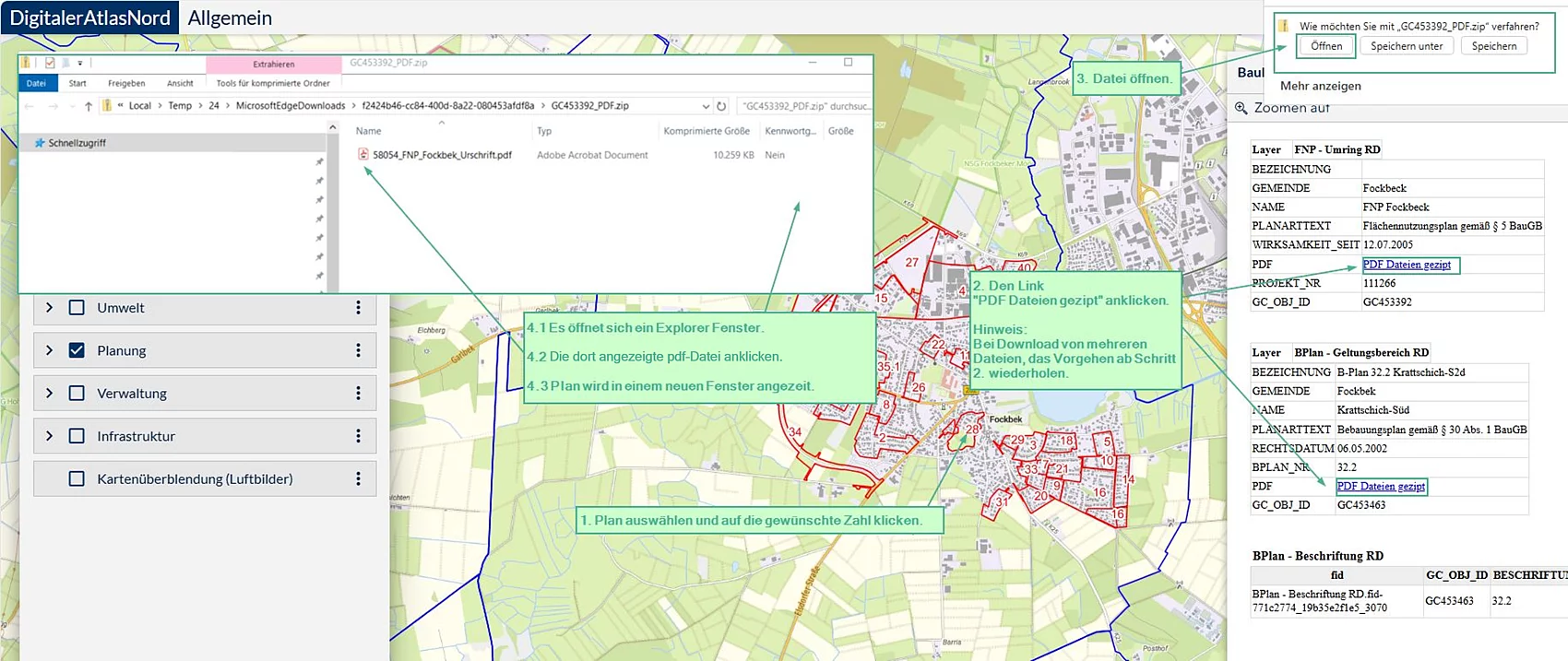The height and width of the screenshot is (661, 1568).
Task: Switch to the Freigeben ribbon tab
Action: coord(126,83)
